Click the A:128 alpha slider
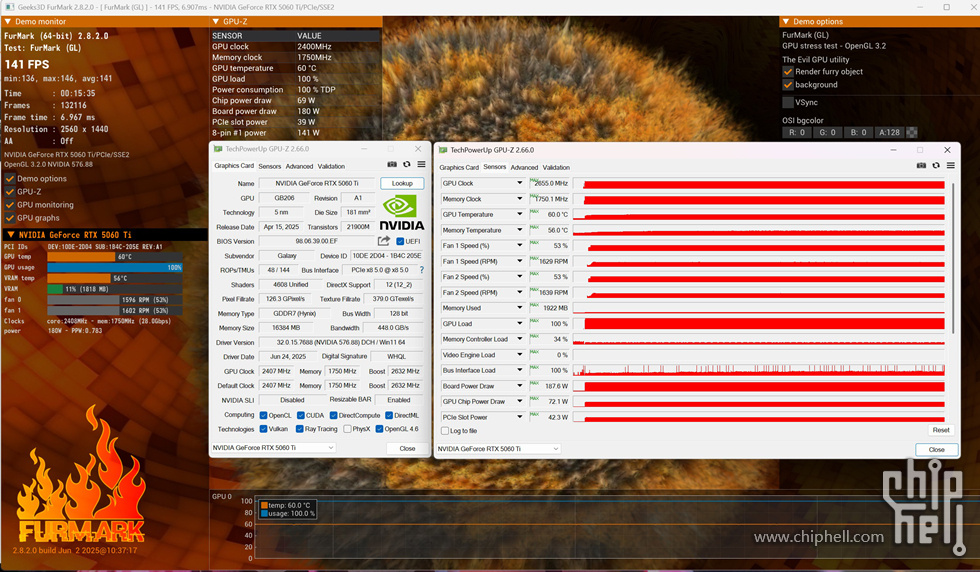The width and height of the screenshot is (980, 572). click(889, 133)
